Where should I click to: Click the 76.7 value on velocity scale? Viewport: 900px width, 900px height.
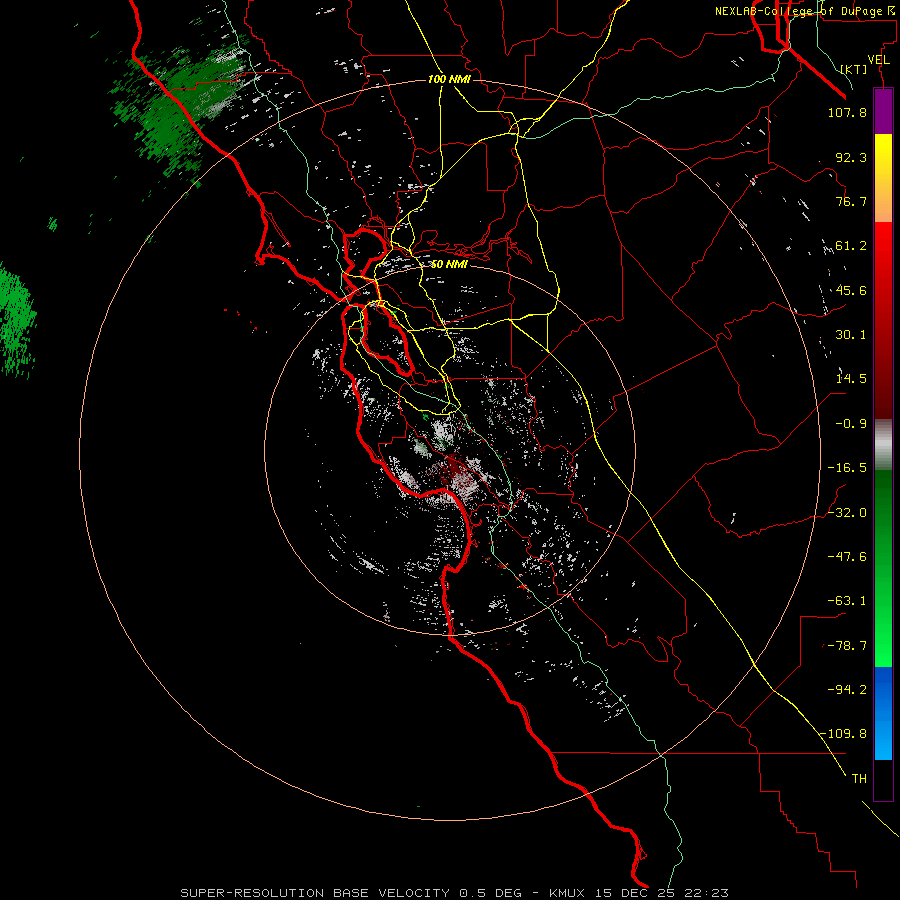pyautogui.click(x=851, y=201)
